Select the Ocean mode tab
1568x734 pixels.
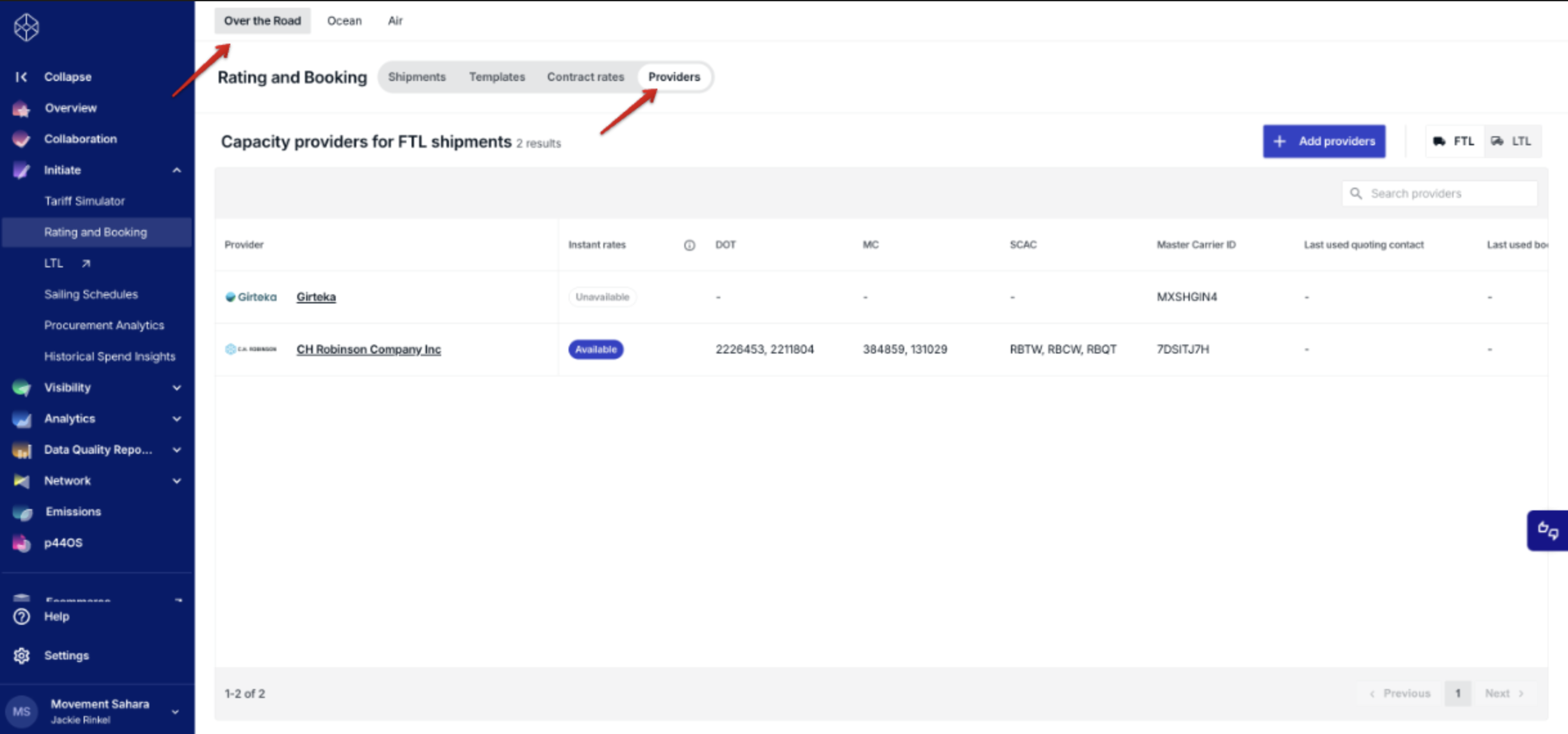pos(344,21)
